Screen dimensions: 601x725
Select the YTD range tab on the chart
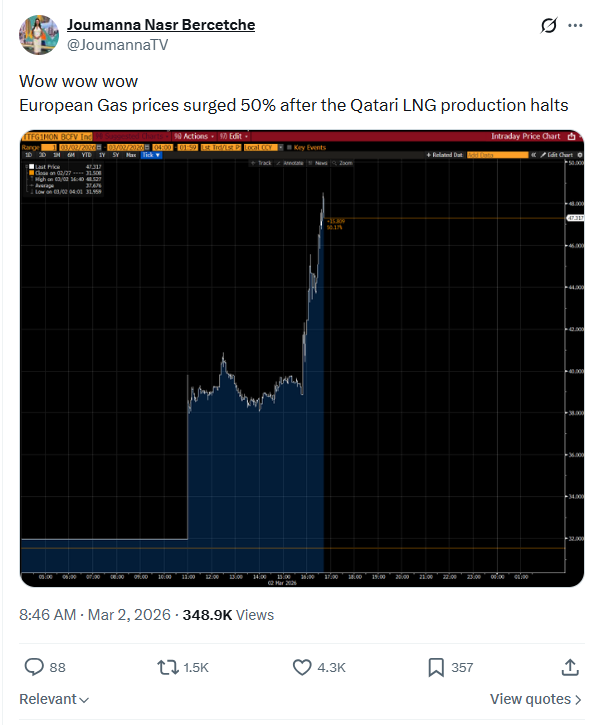click(87, 155)
